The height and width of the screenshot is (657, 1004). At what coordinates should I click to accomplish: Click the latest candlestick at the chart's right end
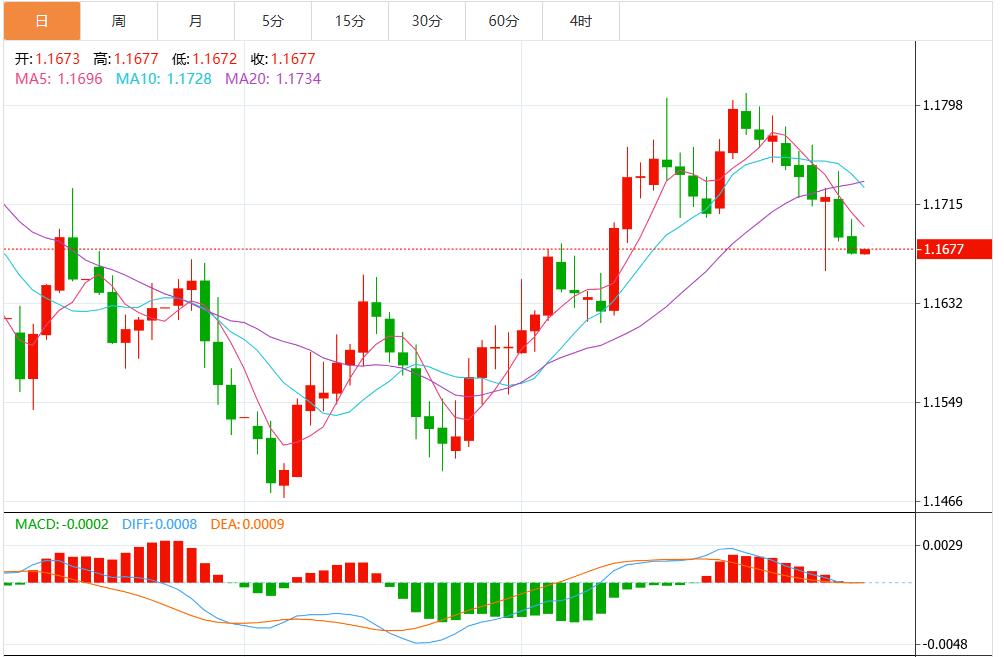click(x=865, y=251)
